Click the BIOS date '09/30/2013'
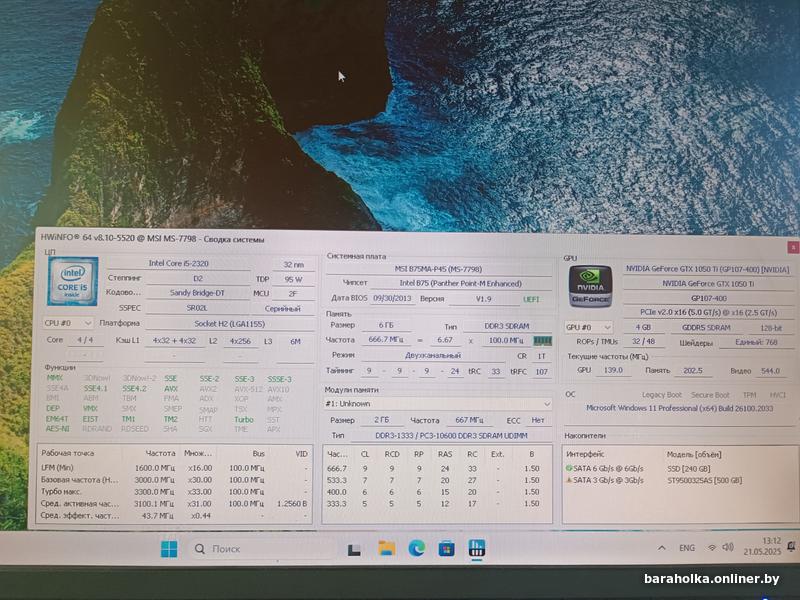The image size is (800, 600). click(x=392, y=298)
